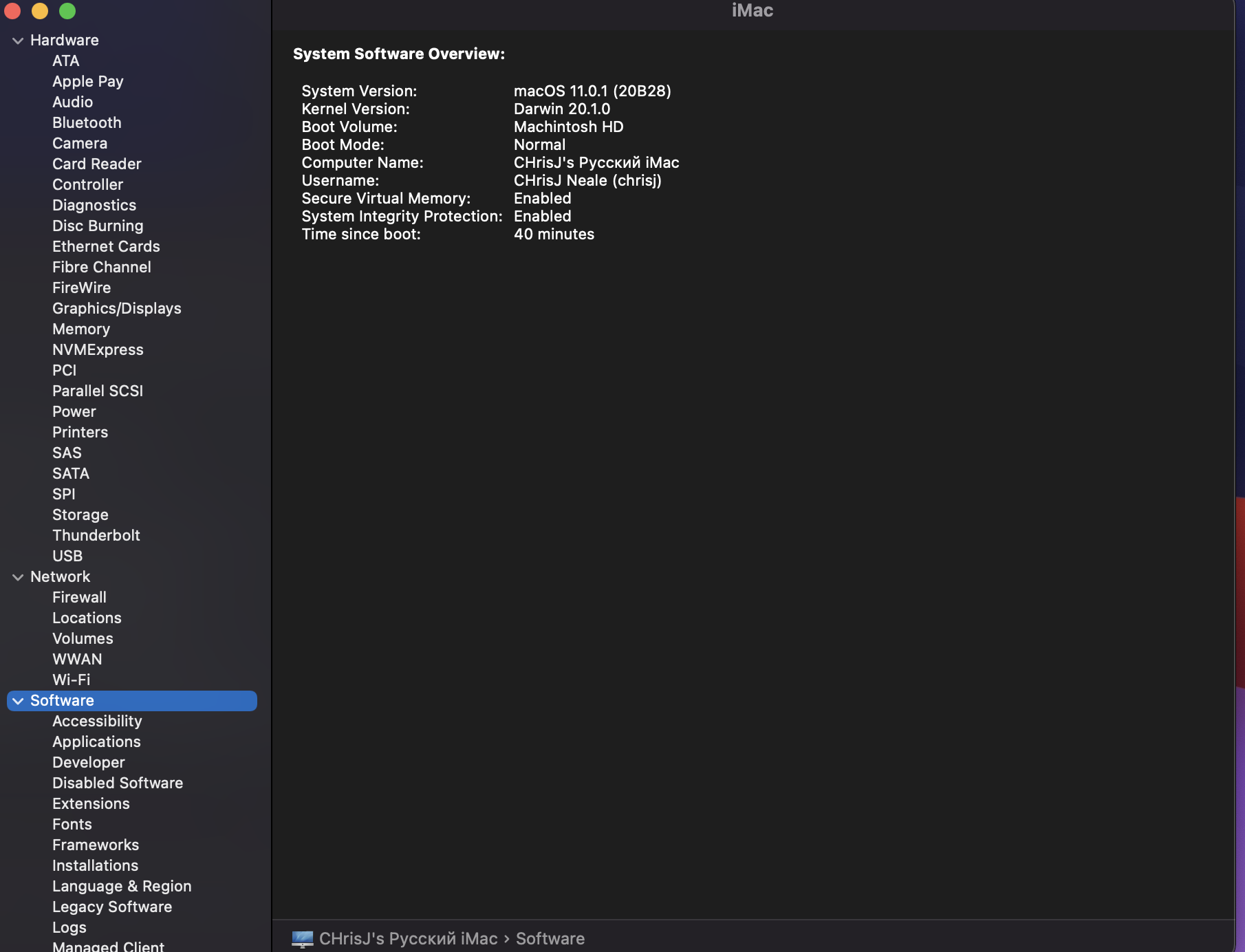Screen dimensions: 1245x952
Task: Click the Darwin 20.1.0 kernel value
Action: (x=562, y=109)
